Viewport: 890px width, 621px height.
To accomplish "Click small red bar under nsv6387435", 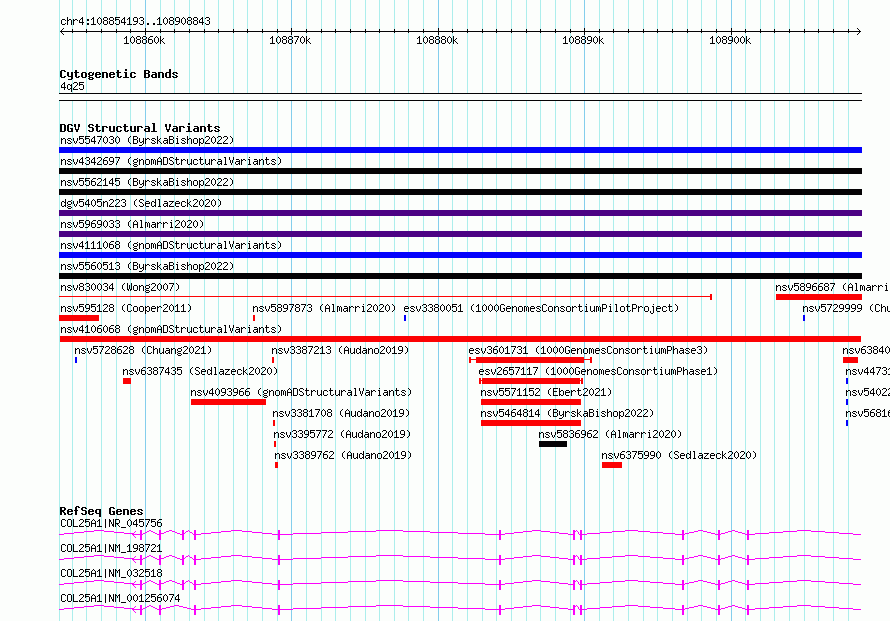I will 127,381.
